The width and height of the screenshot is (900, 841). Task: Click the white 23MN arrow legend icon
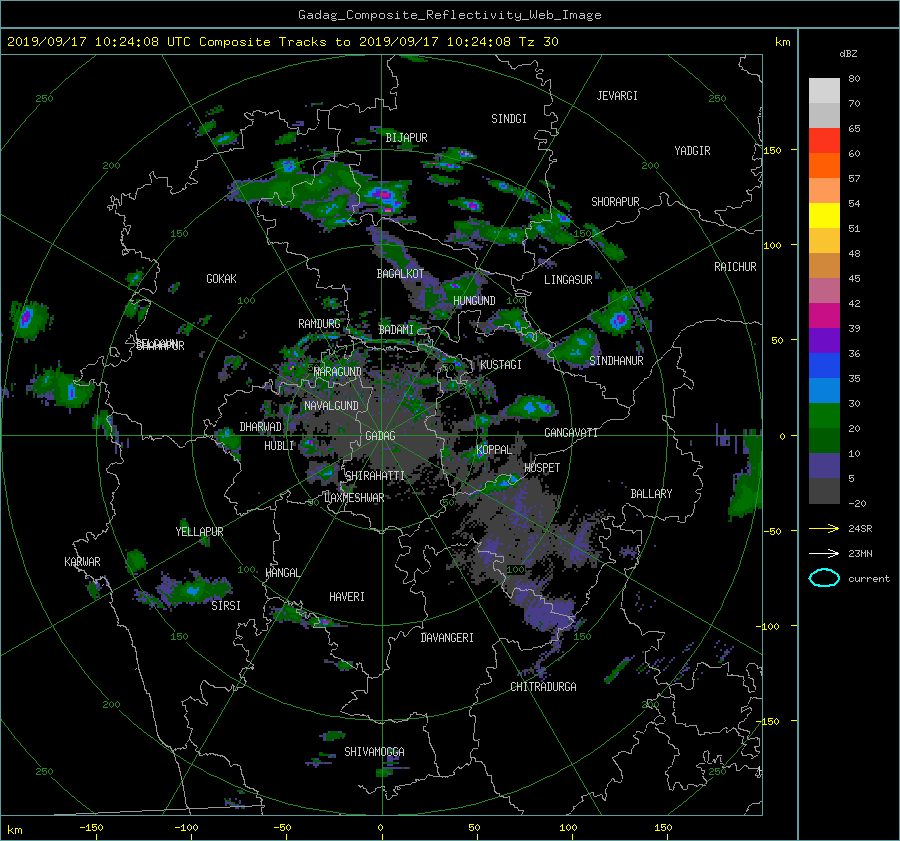[x=824, y=553]
